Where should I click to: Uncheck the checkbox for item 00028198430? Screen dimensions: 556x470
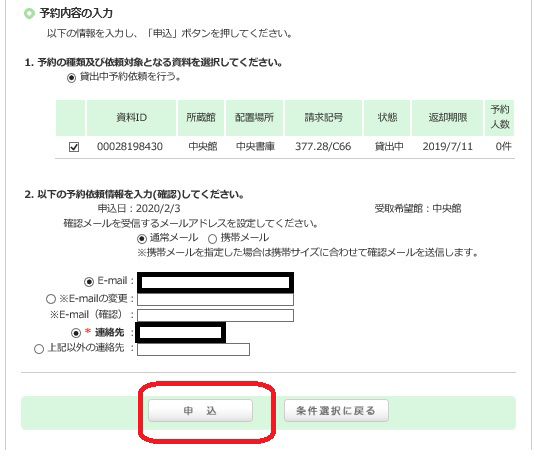(x=74, y=147)
